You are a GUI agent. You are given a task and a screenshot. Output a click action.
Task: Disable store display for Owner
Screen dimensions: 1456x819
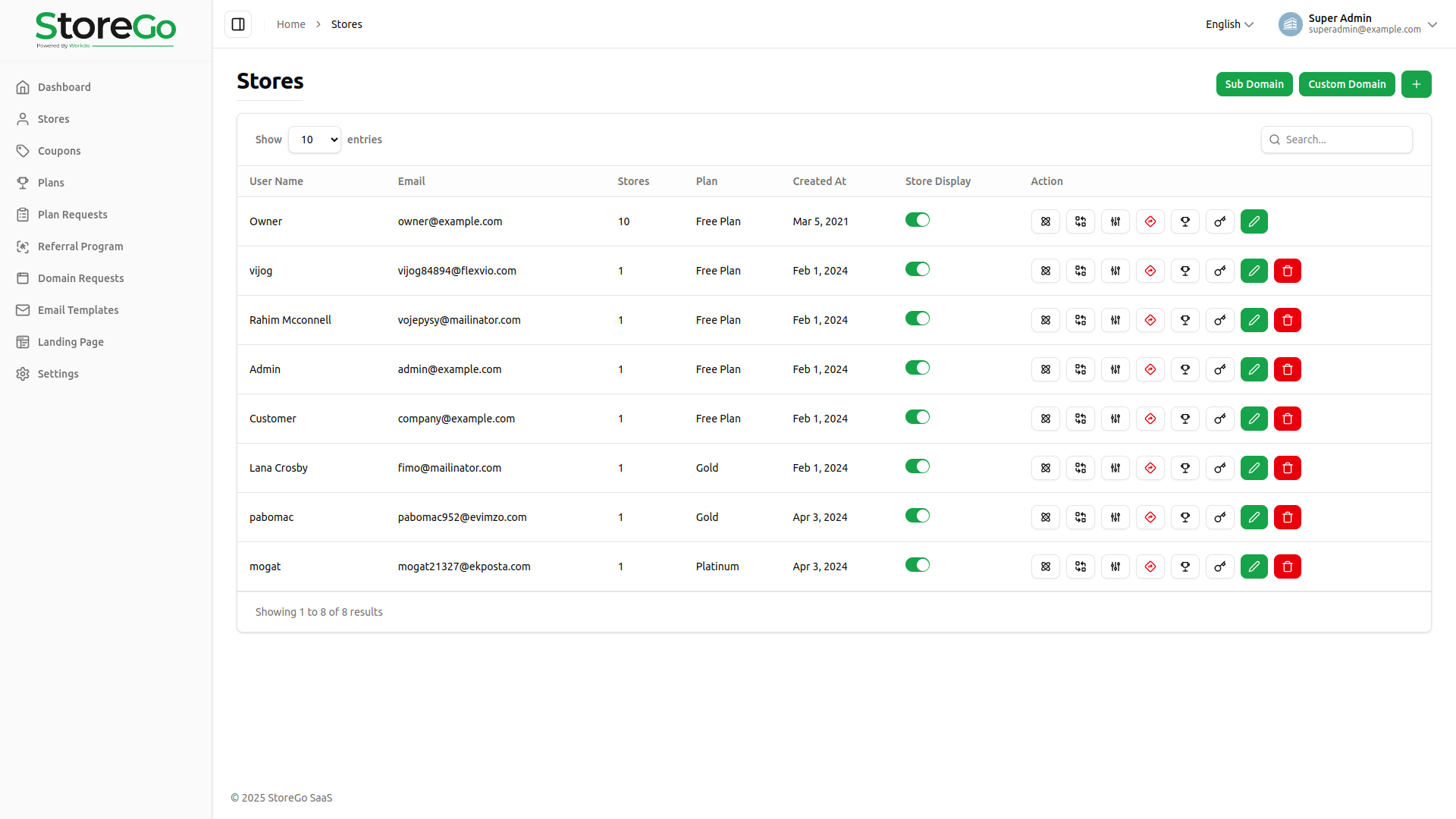(x=917, y=220)
